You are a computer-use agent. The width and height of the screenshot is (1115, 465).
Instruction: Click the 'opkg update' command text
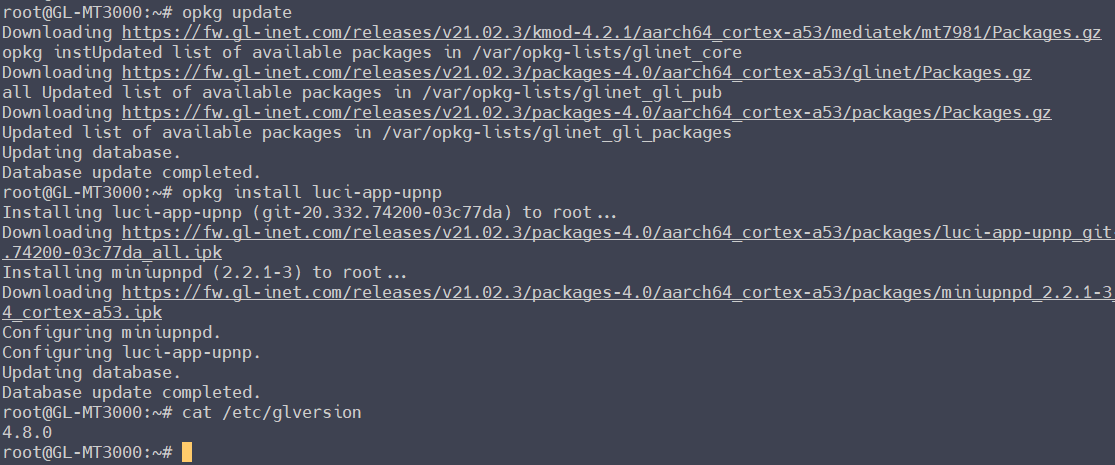(237, 13)
